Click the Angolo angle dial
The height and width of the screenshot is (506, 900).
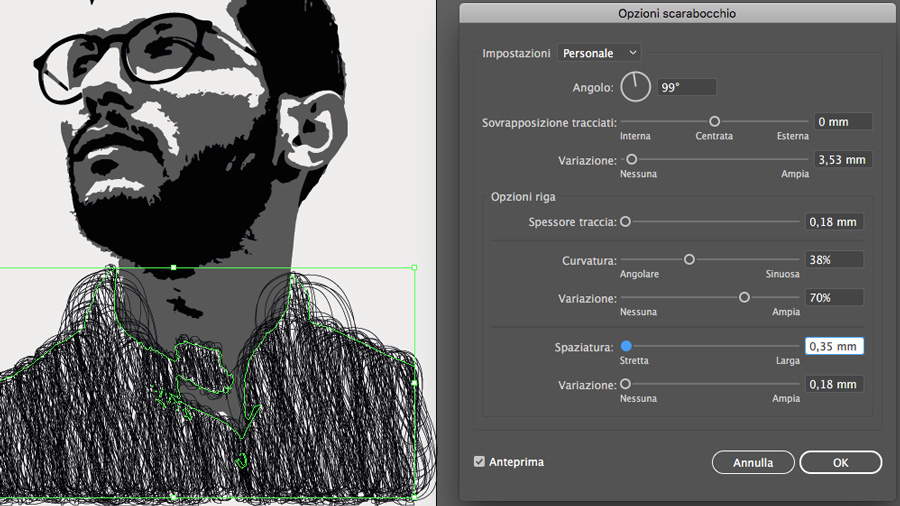pos(635,87)
